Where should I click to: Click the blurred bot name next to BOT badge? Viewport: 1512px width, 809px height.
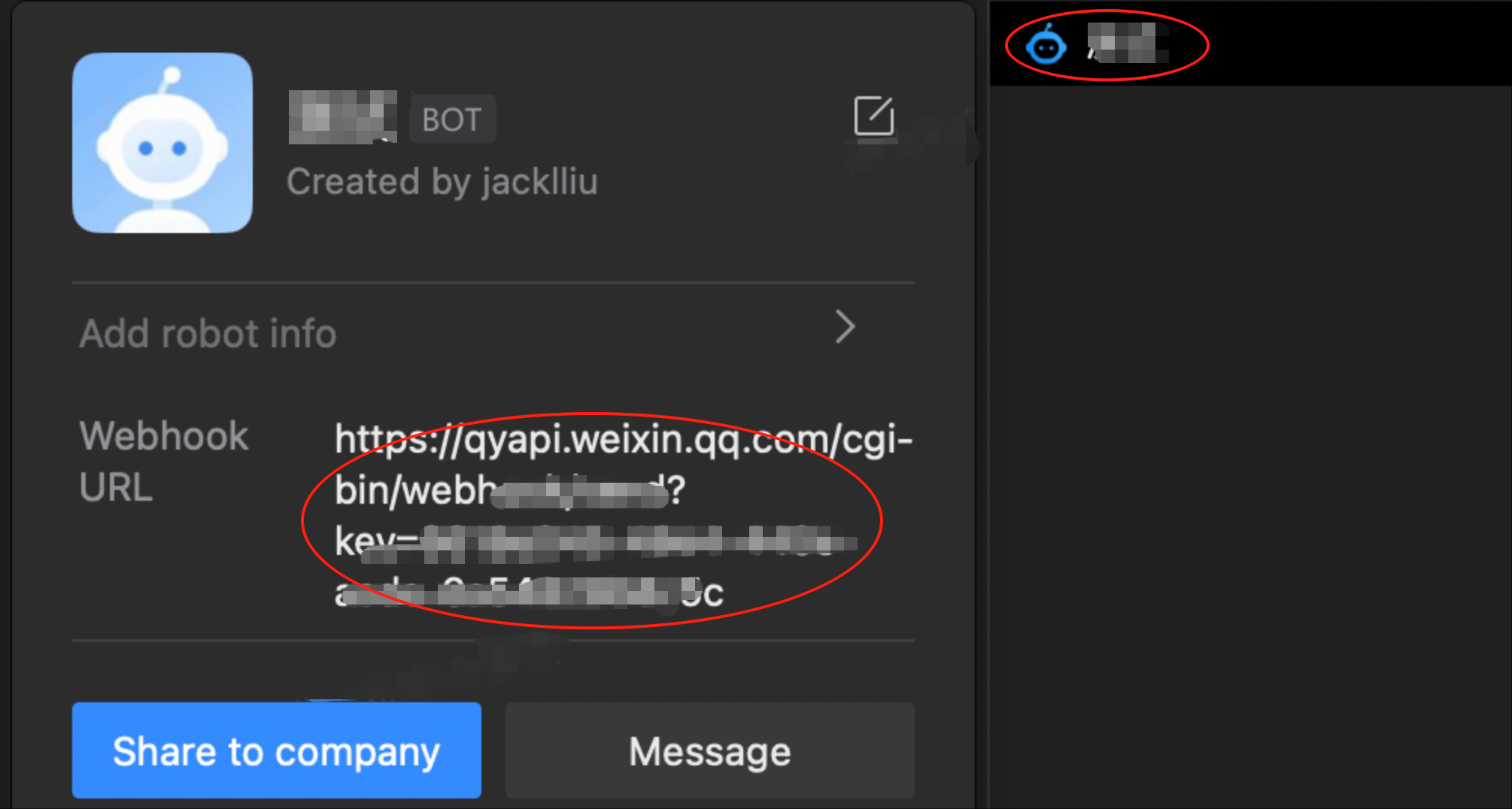coord(342,117)
